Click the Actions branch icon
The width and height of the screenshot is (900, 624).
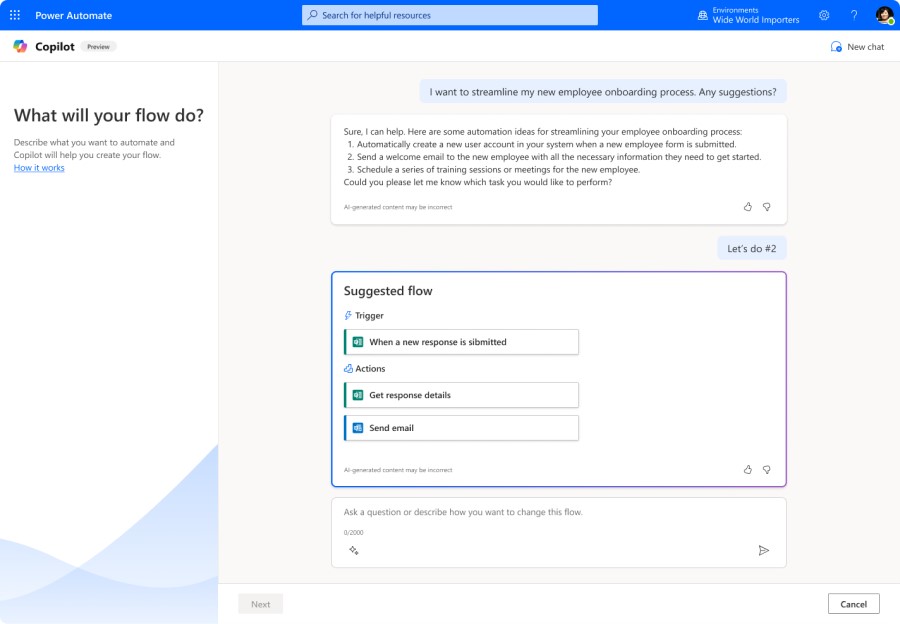(x=347, y=368)
